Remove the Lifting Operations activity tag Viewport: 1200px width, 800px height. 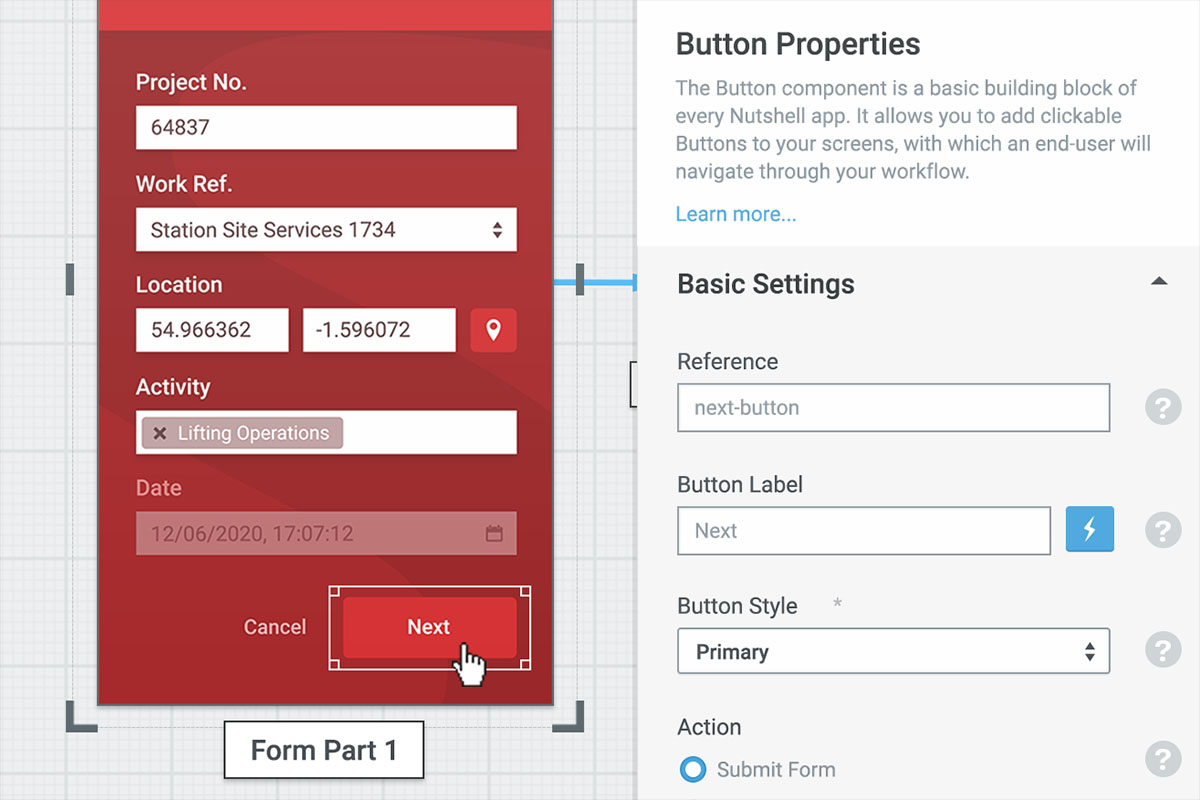pyautogui.click(x=160, y=433)
